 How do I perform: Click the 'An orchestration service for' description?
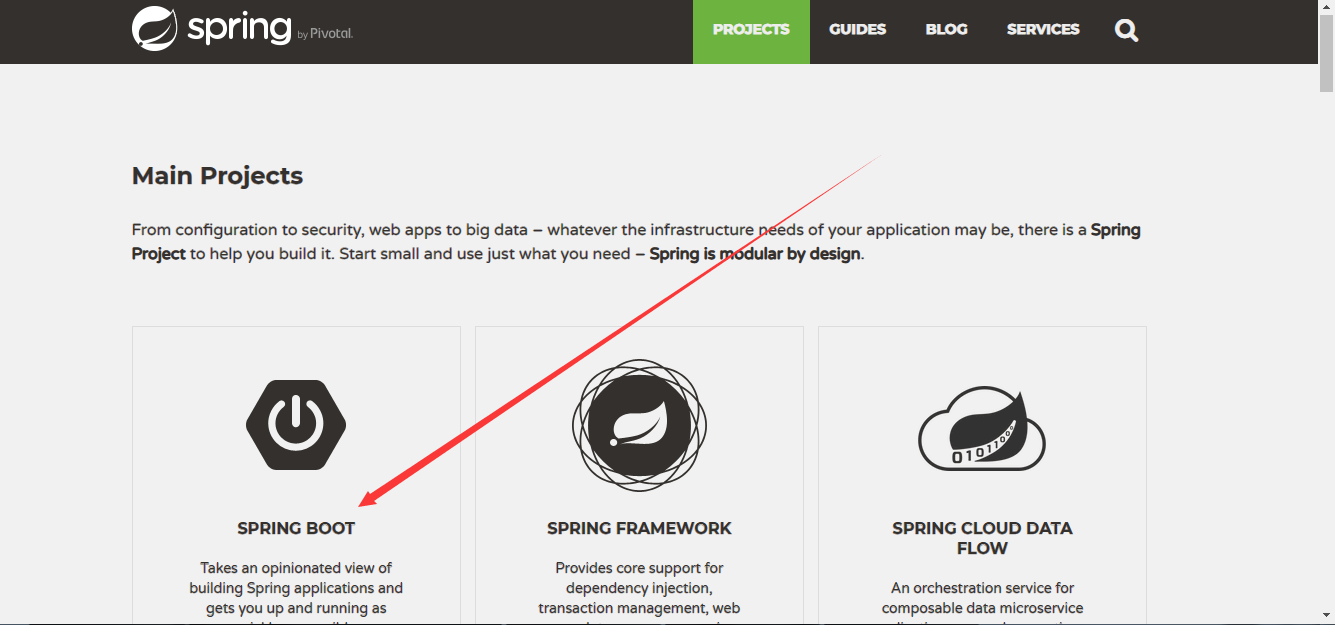click(x=982, y=588)
